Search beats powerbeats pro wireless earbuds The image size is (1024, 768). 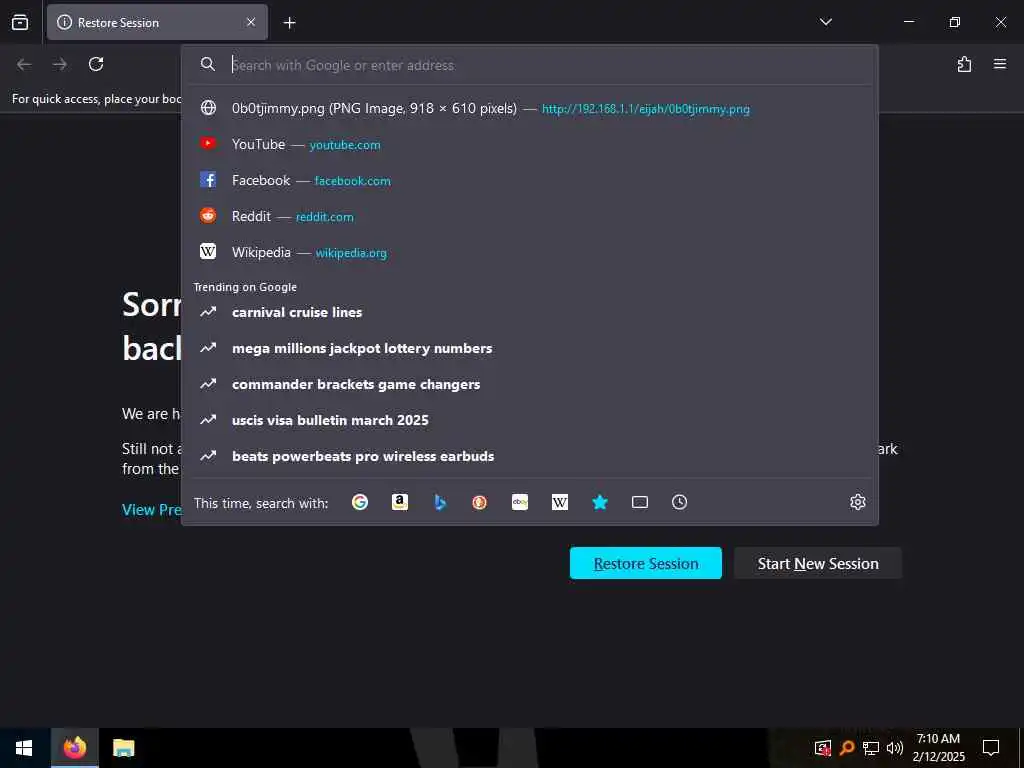coord(530,456)
